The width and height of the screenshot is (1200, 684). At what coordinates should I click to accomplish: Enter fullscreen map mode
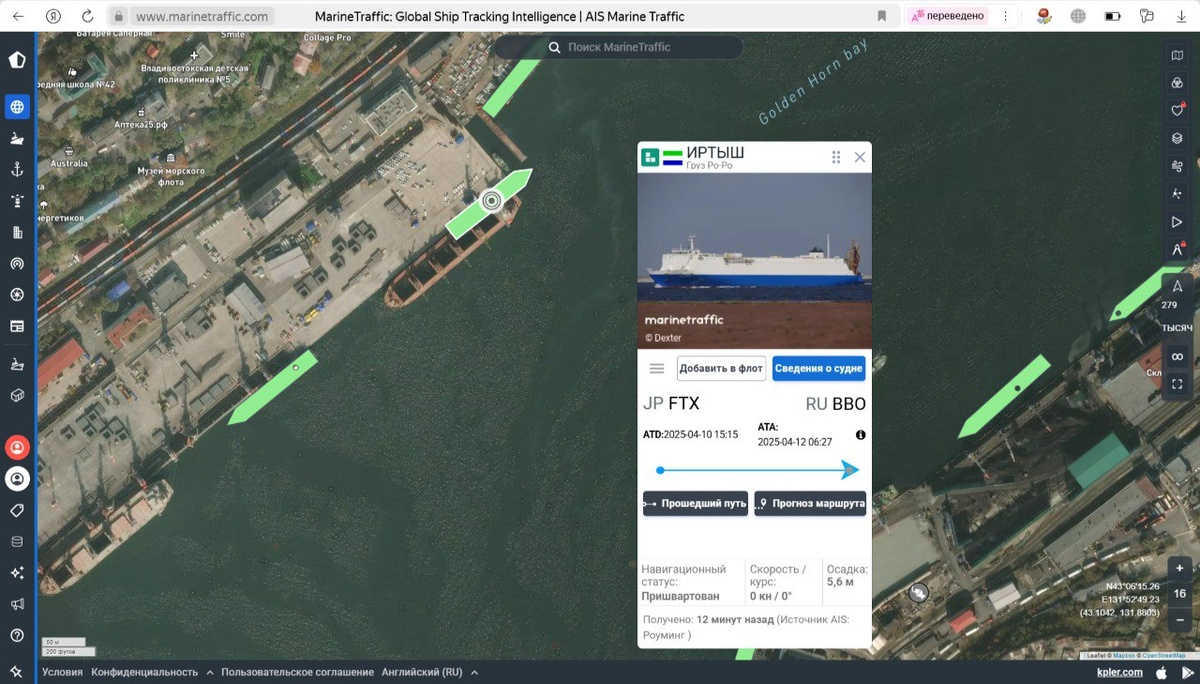pyautogui.click(x=1177, y=384)
